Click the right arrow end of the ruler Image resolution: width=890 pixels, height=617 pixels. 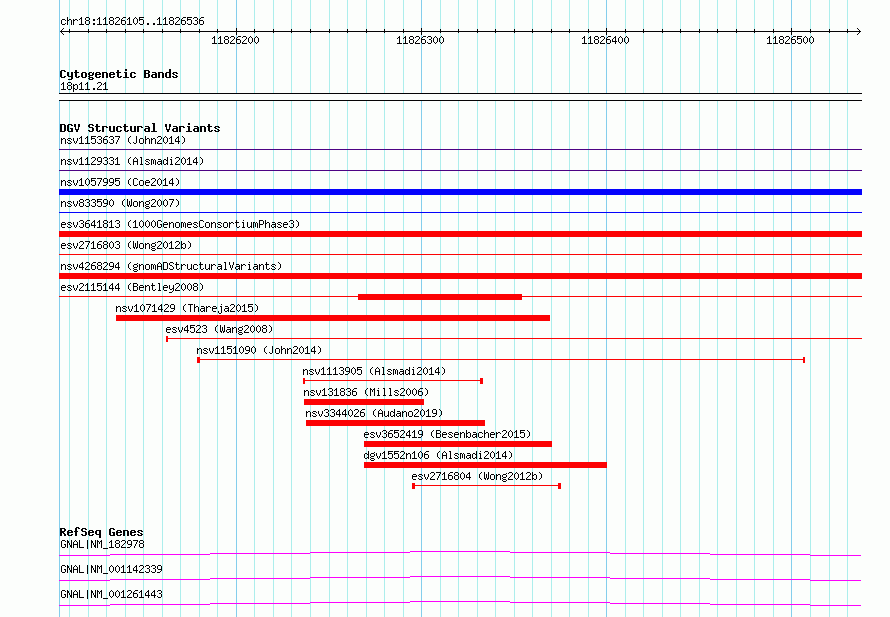pyautogui.click(x=858, y=32)
